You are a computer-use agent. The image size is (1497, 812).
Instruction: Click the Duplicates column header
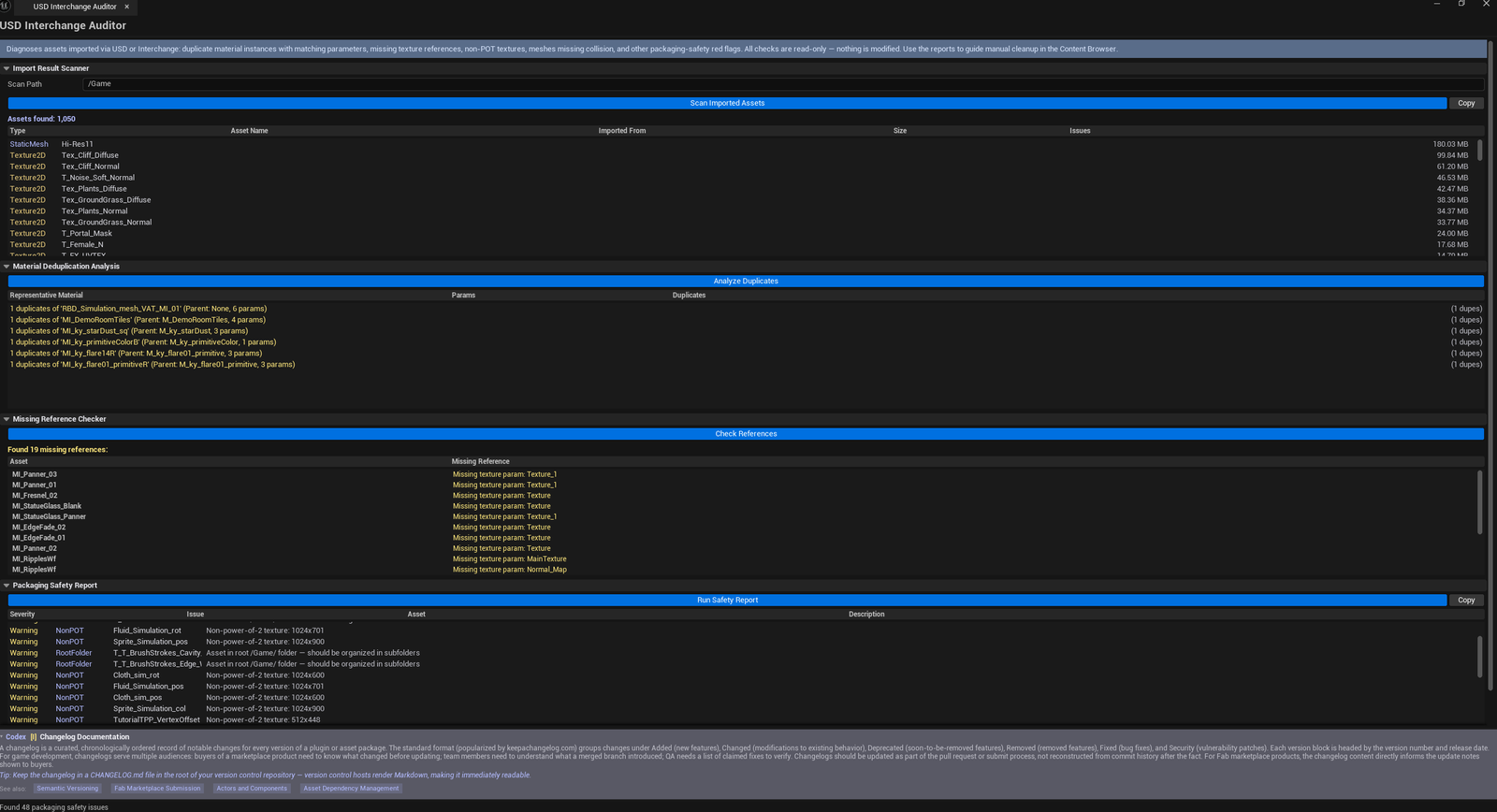point(689,296)
